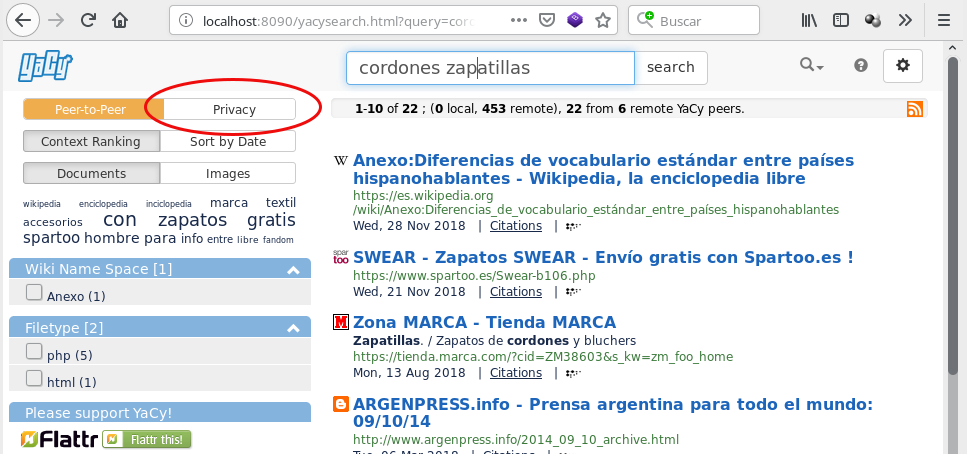The image size is (967, 454).
Task: Click tag cloud word zapatos
Action: coord(192,220)
